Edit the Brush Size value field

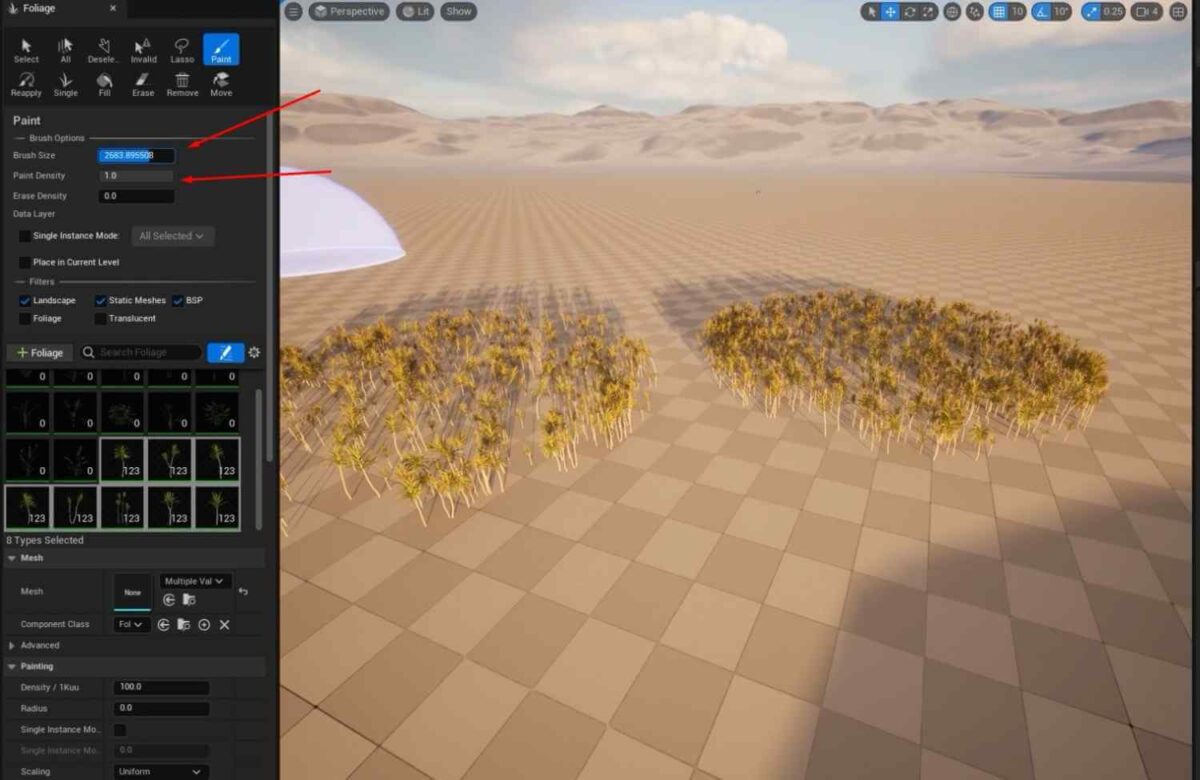tap(135, 155)
